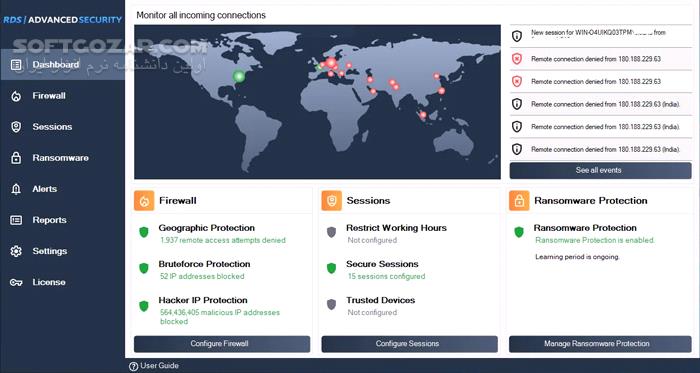Click the green shield beside Ransomware Protection status

519,232
